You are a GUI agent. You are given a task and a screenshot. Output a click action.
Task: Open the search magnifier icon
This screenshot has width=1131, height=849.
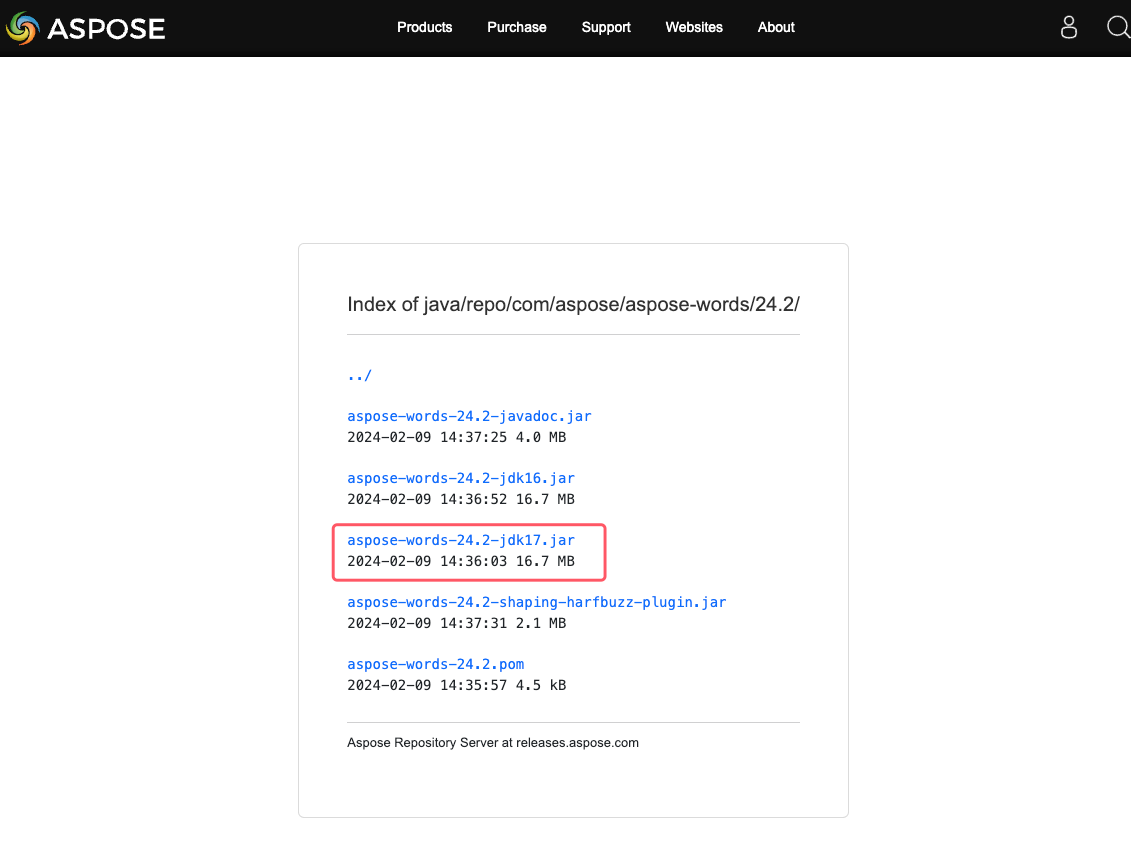tap(1118, 27)
